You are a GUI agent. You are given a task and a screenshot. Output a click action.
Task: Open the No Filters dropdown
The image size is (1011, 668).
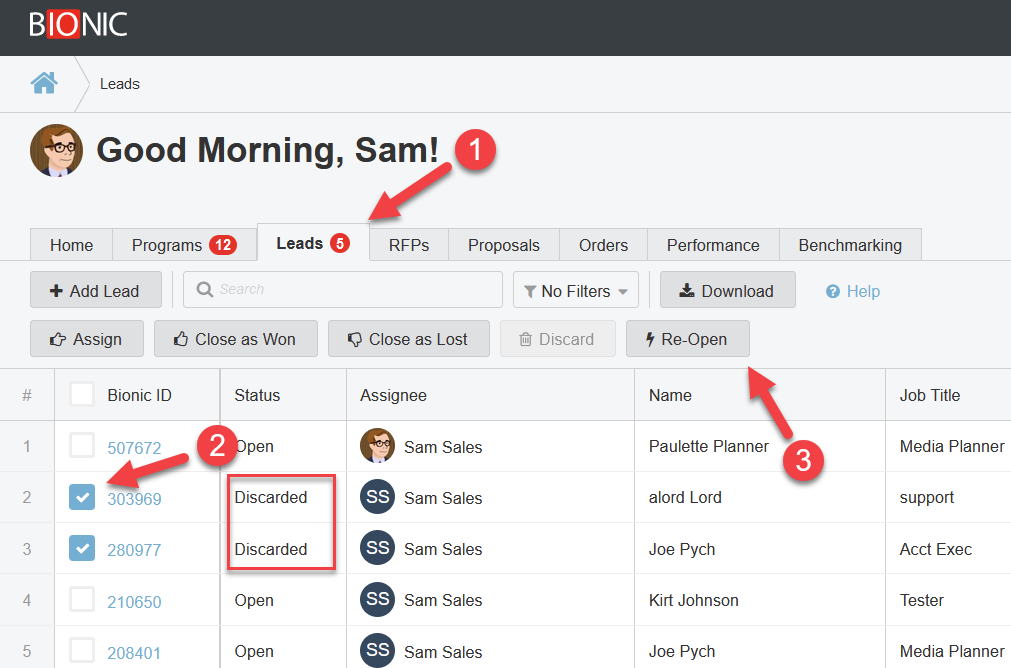(576, 291)
